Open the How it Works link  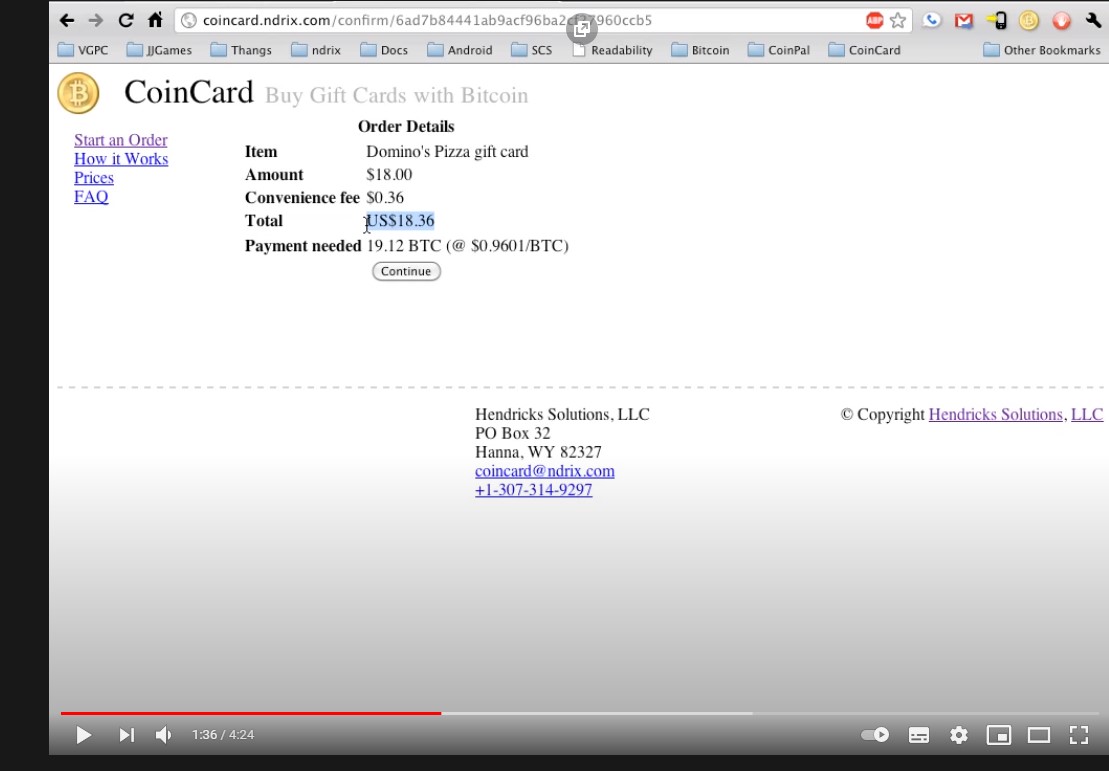click(121, 159)
